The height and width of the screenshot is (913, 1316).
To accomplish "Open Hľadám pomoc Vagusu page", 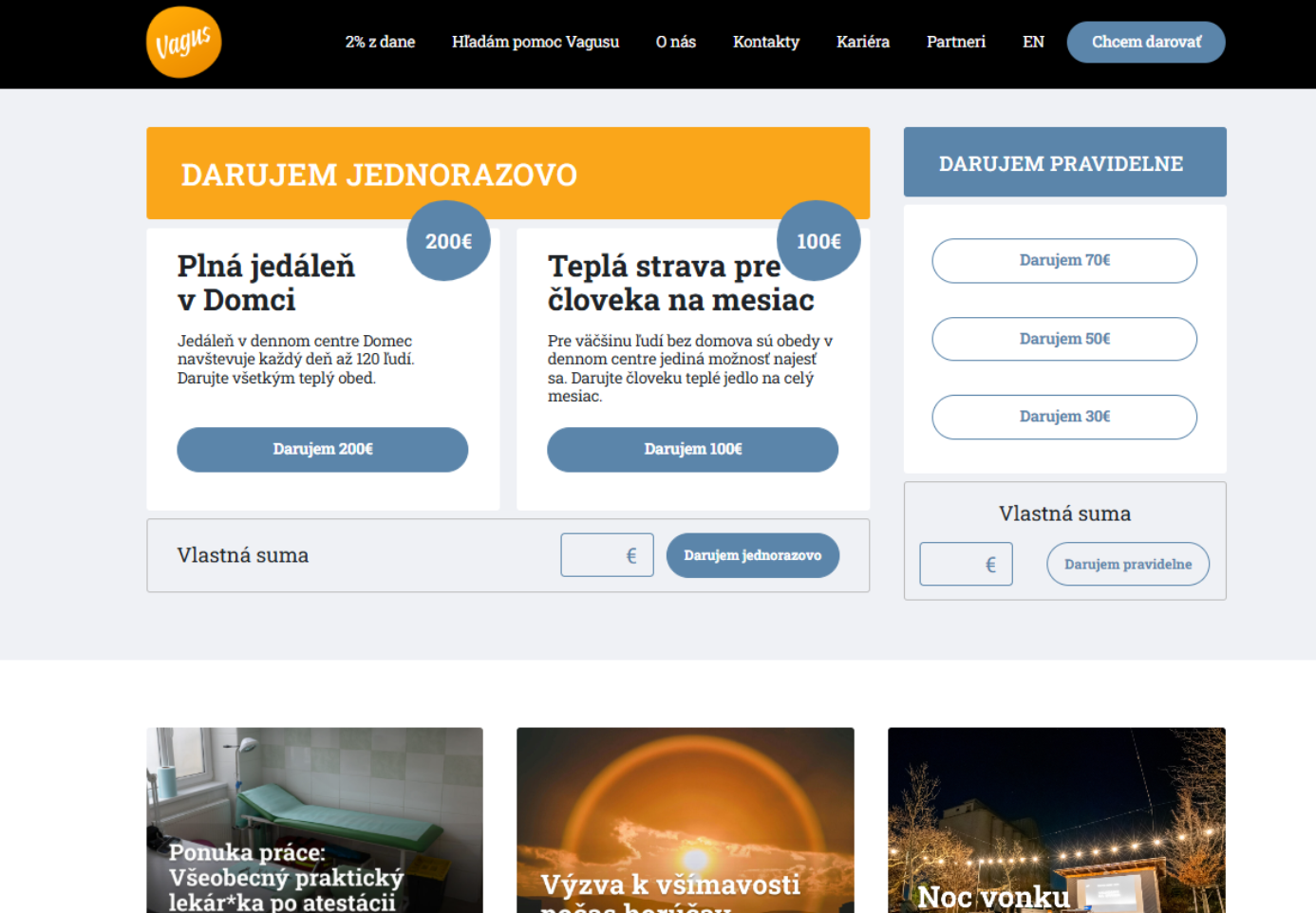I will (536, 42).
